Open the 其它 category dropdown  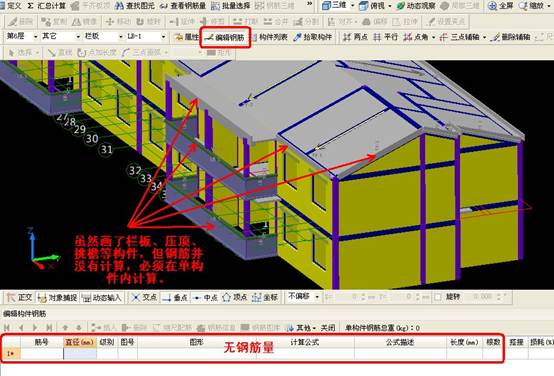pos(78,37)
